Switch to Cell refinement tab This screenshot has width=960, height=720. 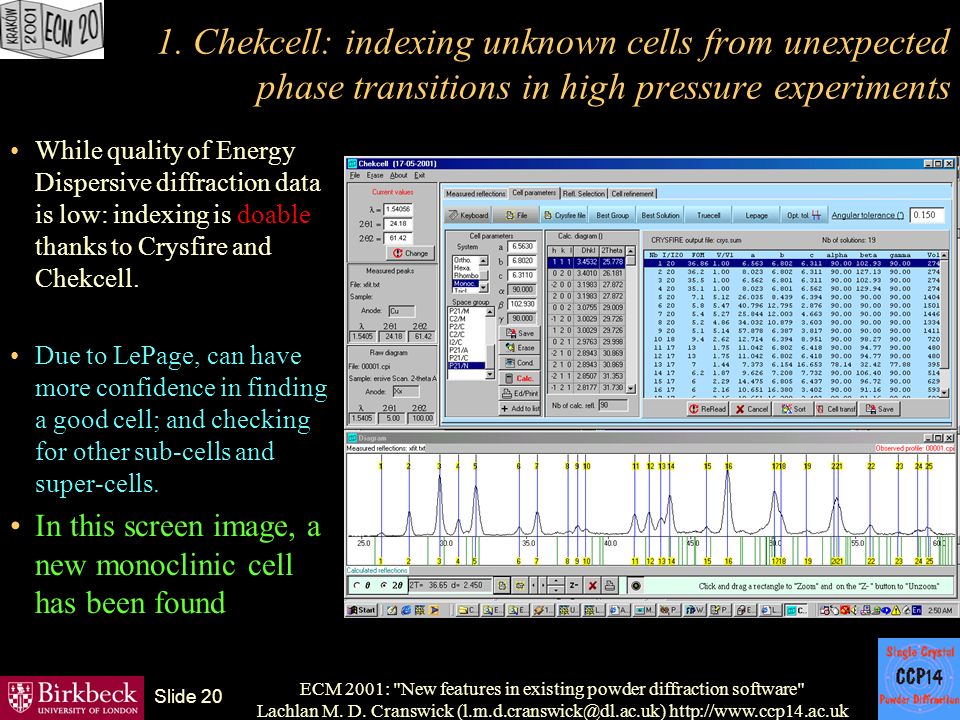coord(632,193)
